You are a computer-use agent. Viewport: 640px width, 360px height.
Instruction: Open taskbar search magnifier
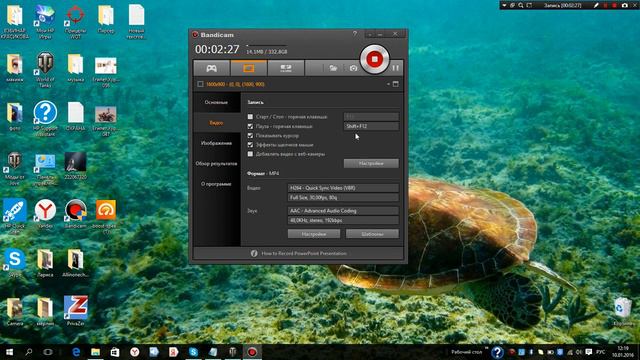[29, 352]
